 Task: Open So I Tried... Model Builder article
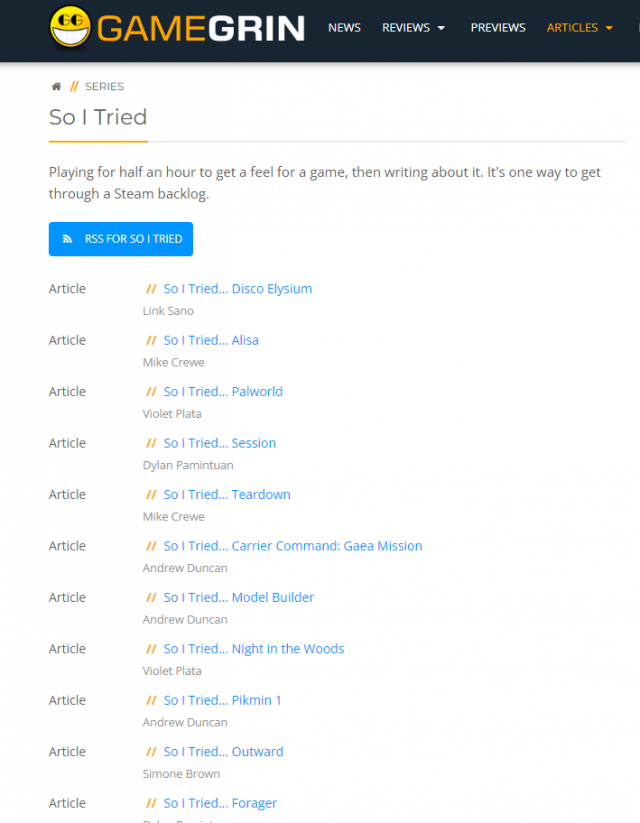coord(239,598)
